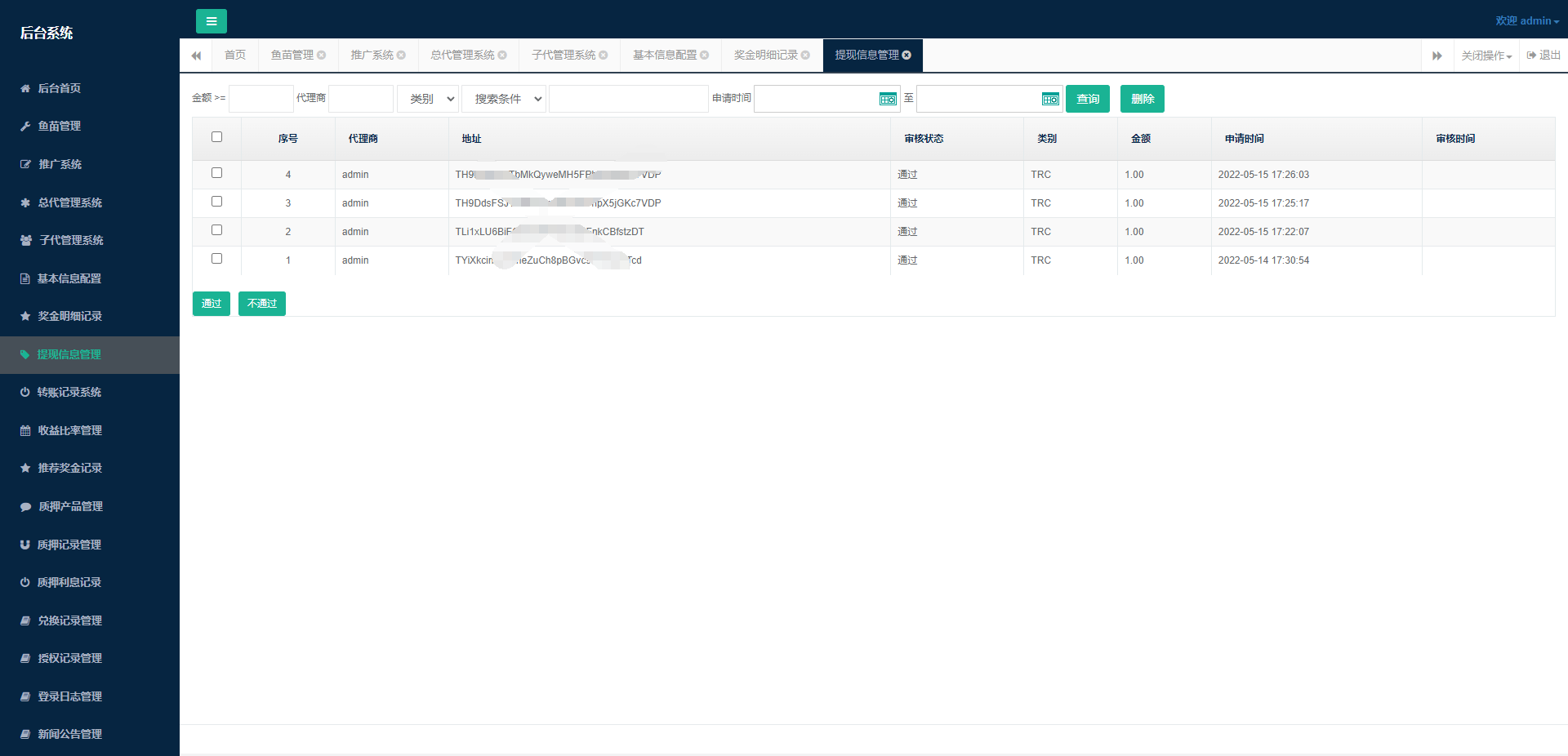Screen dimensions: 1568x756
Task: Toggle the select-all checkbox in table header
Action: tap(216, 137)
